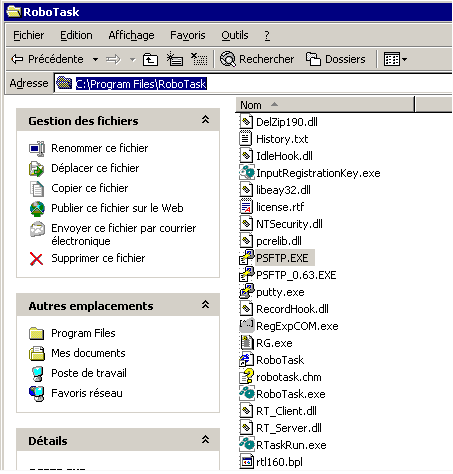Click the RTaskRun.exe gear icon
453x474 pixels.
pos(247,444)
